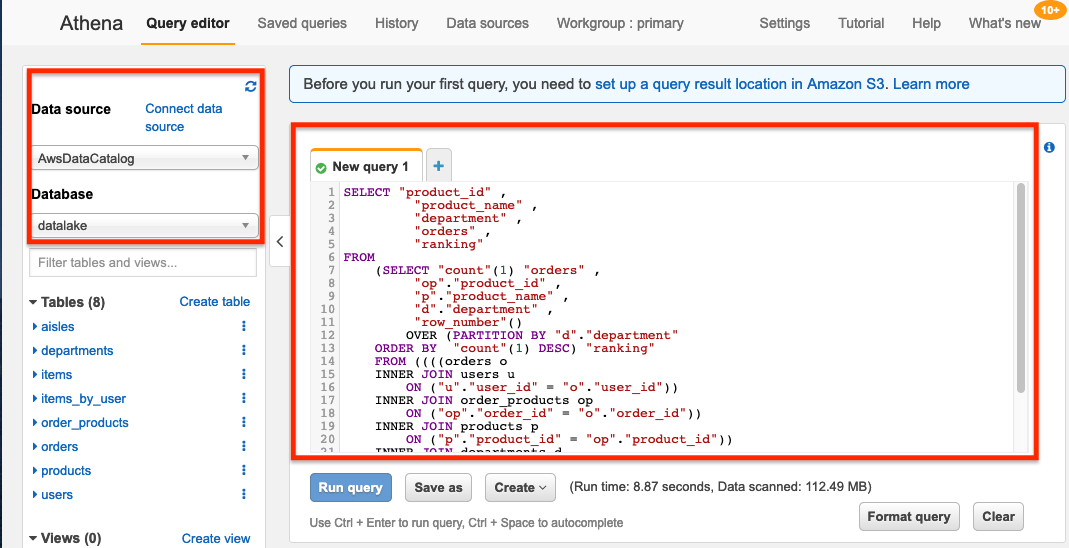Open the options menu for the users table

[243, 494]
